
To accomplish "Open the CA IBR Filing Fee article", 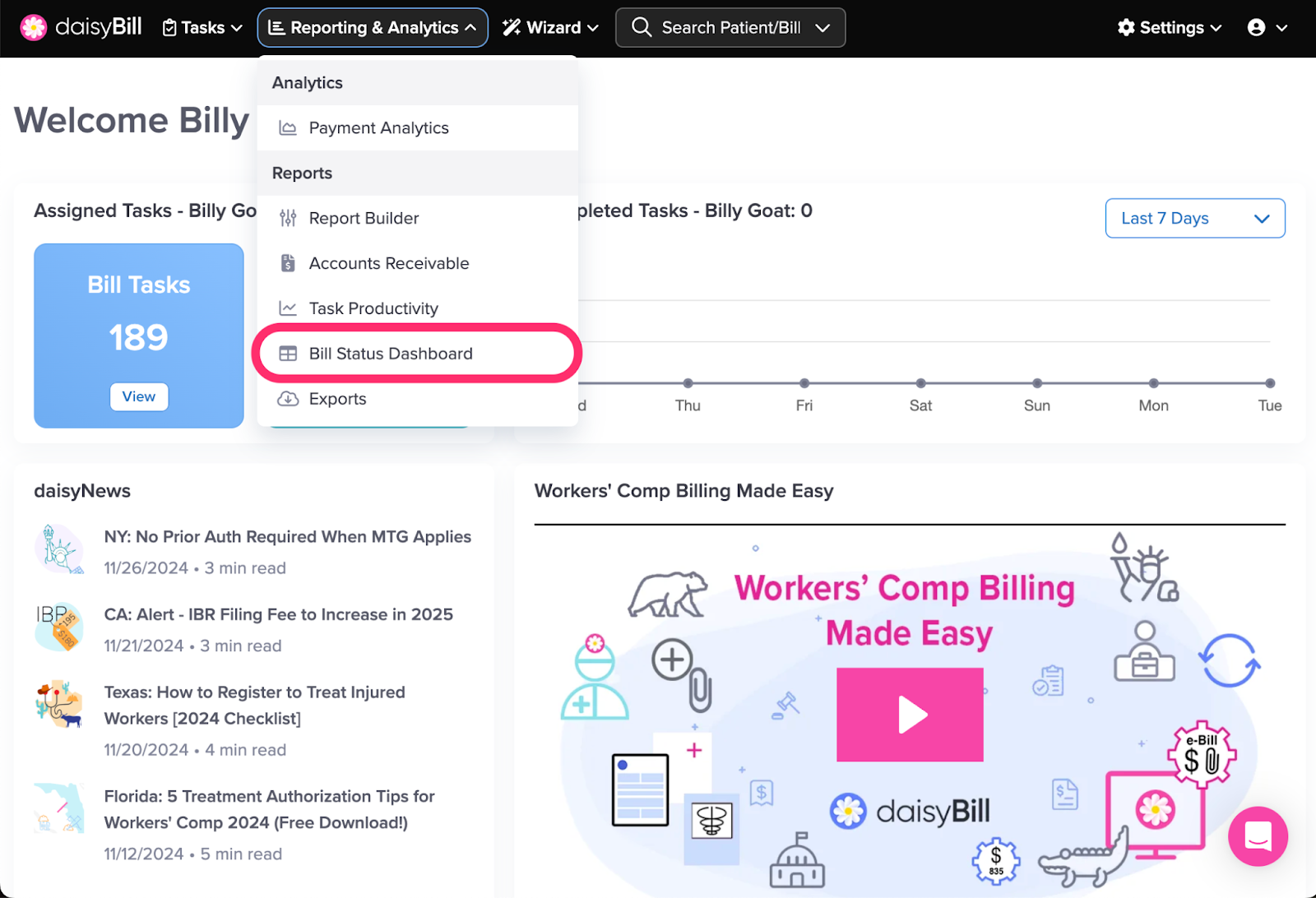I will (x=278, y=614).
